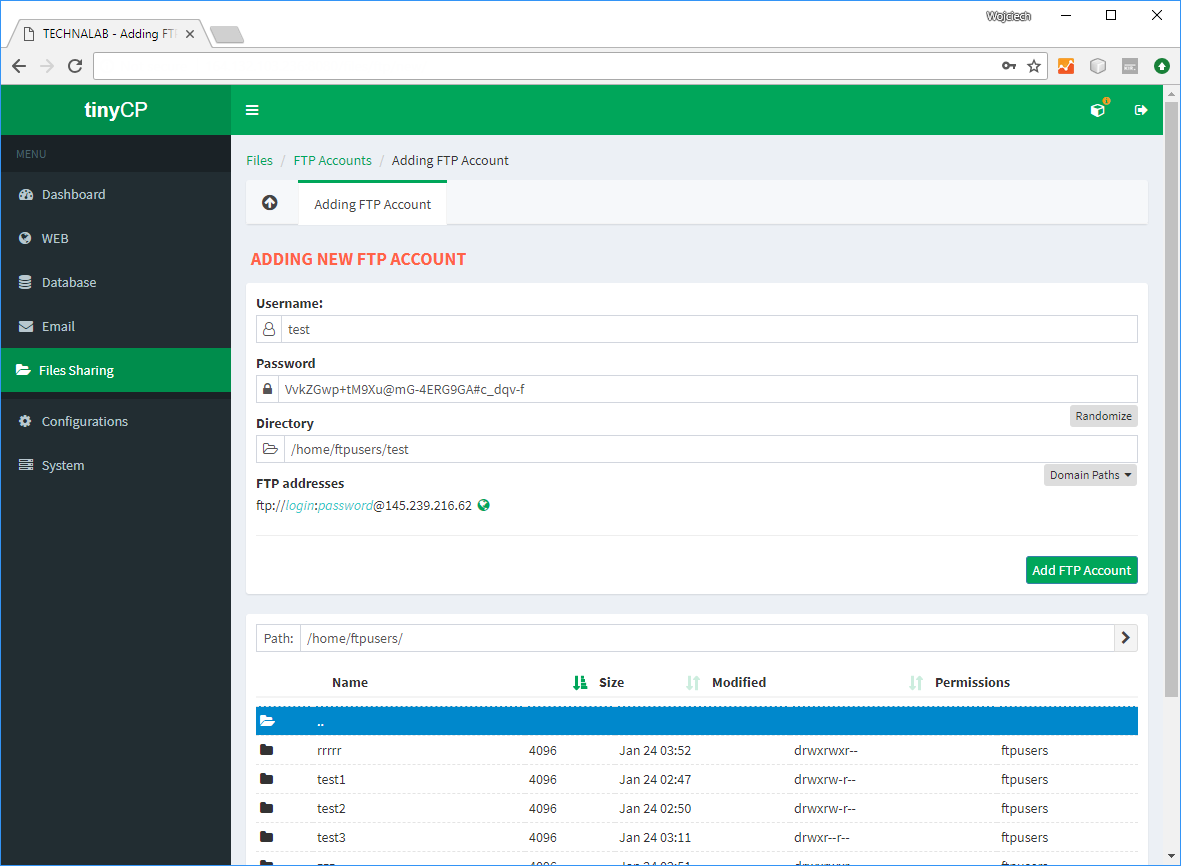Click folder icon for test3 row
This screenshot has height=866, width=1181.
point(267,837)
